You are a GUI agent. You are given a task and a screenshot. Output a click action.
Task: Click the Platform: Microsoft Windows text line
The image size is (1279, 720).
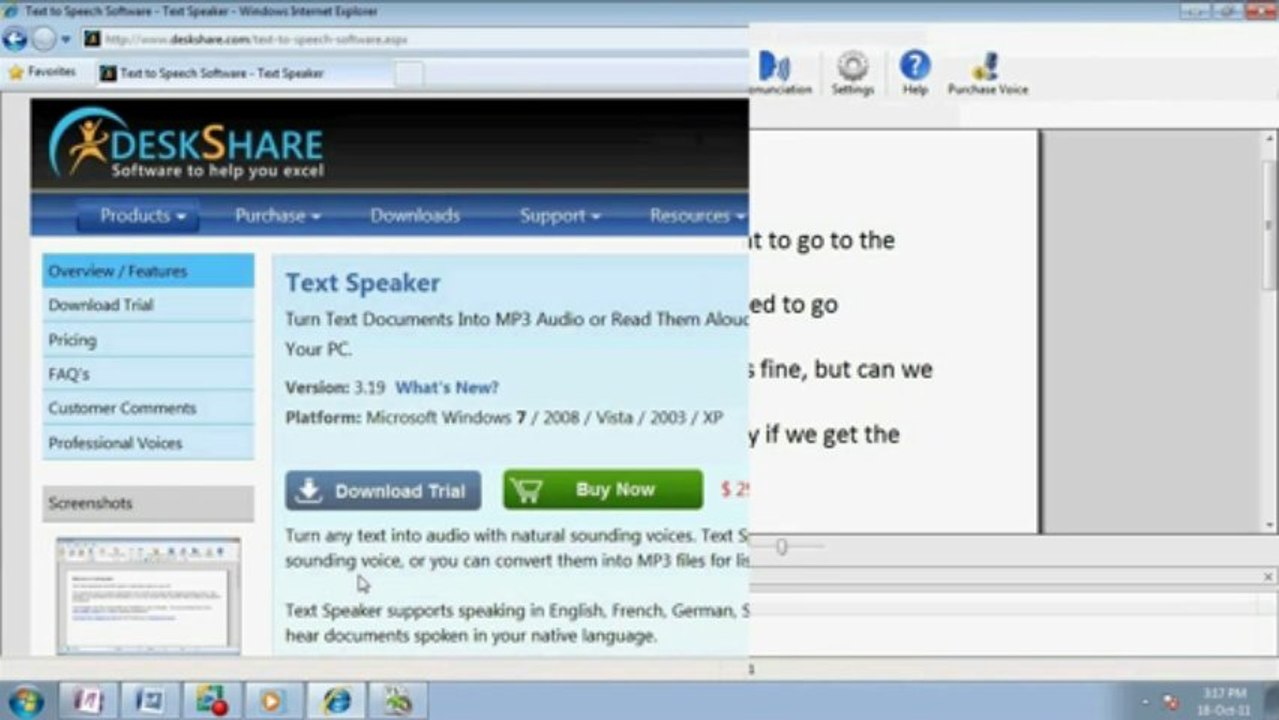(504, 417)
